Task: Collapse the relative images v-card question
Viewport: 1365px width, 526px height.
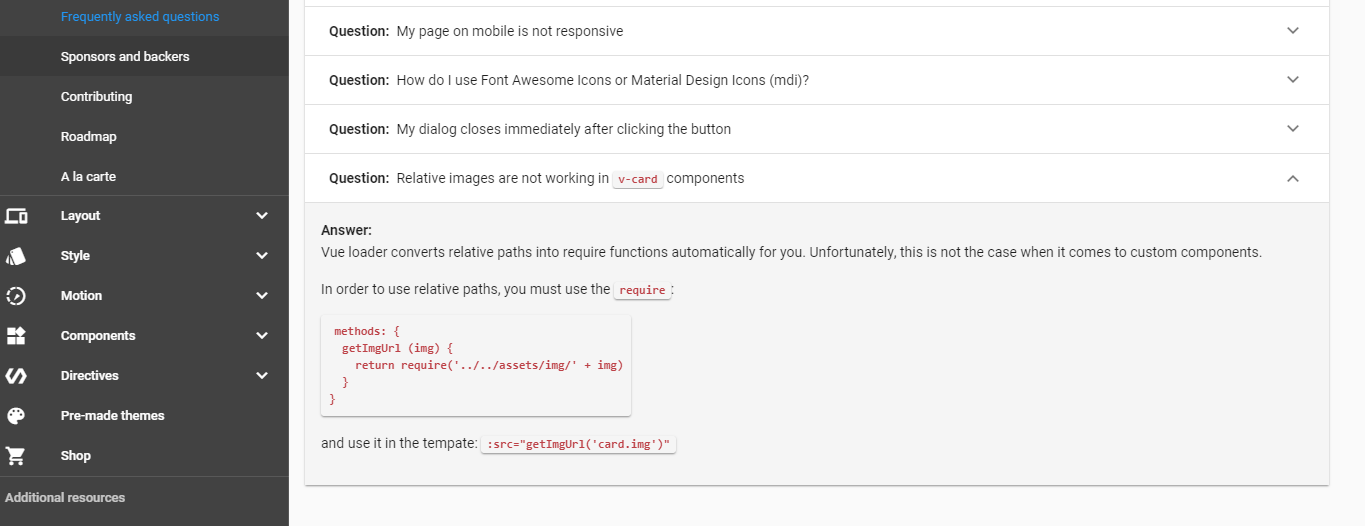Action: coord(1293,178)
